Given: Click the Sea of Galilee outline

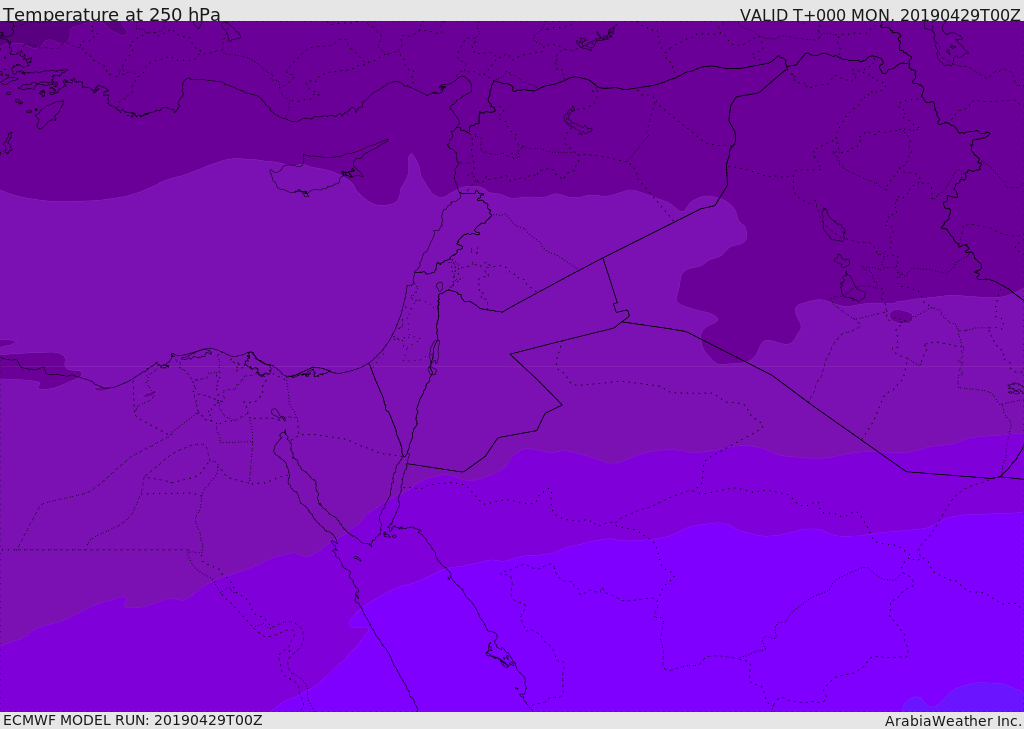Looking at the screenshot, I should [x=440, y=287].
